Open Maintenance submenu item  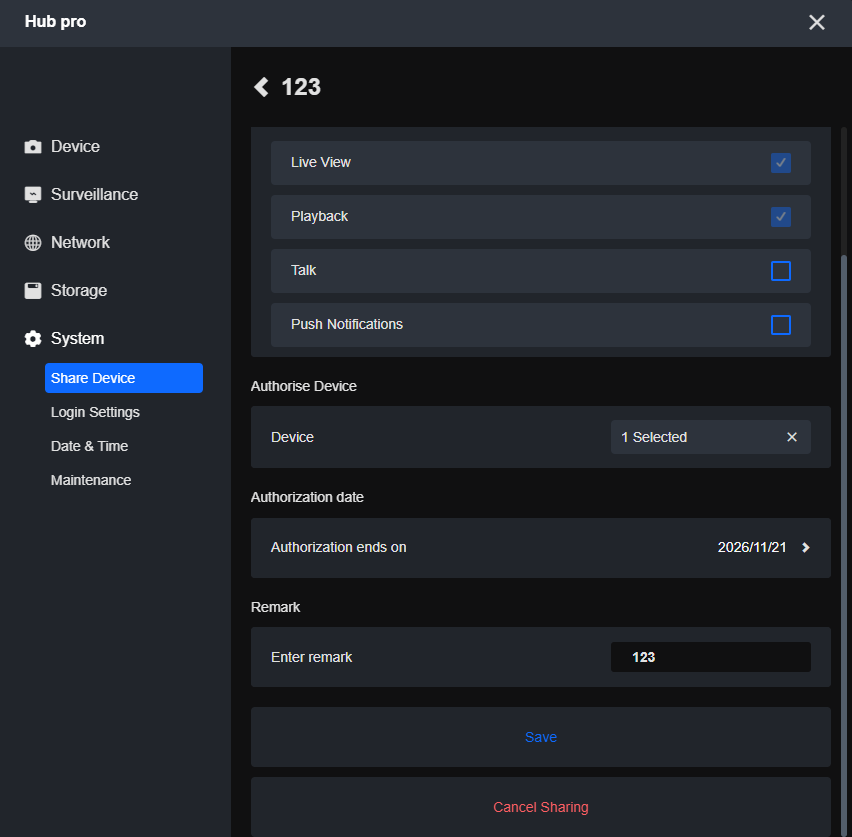coord(91,480)
